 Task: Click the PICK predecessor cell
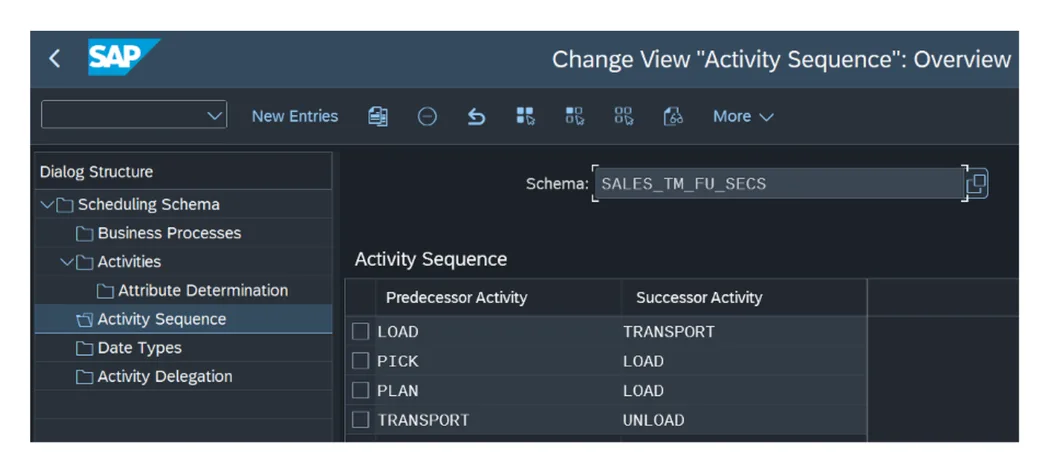pyautogui.click(x=498, y=361)
